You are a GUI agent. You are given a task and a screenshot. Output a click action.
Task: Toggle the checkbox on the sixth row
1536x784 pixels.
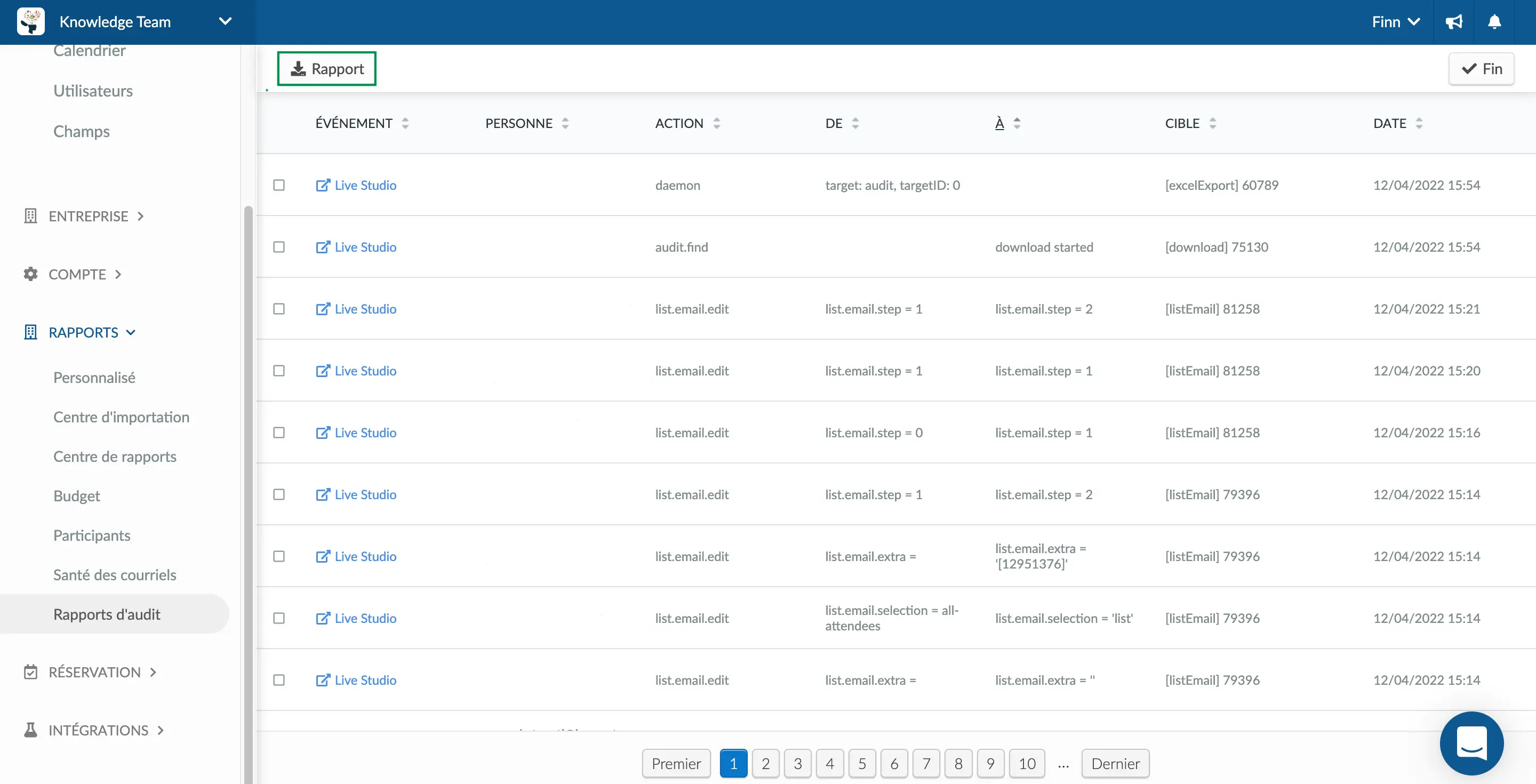pyautogui.click(x=278, y=493)
